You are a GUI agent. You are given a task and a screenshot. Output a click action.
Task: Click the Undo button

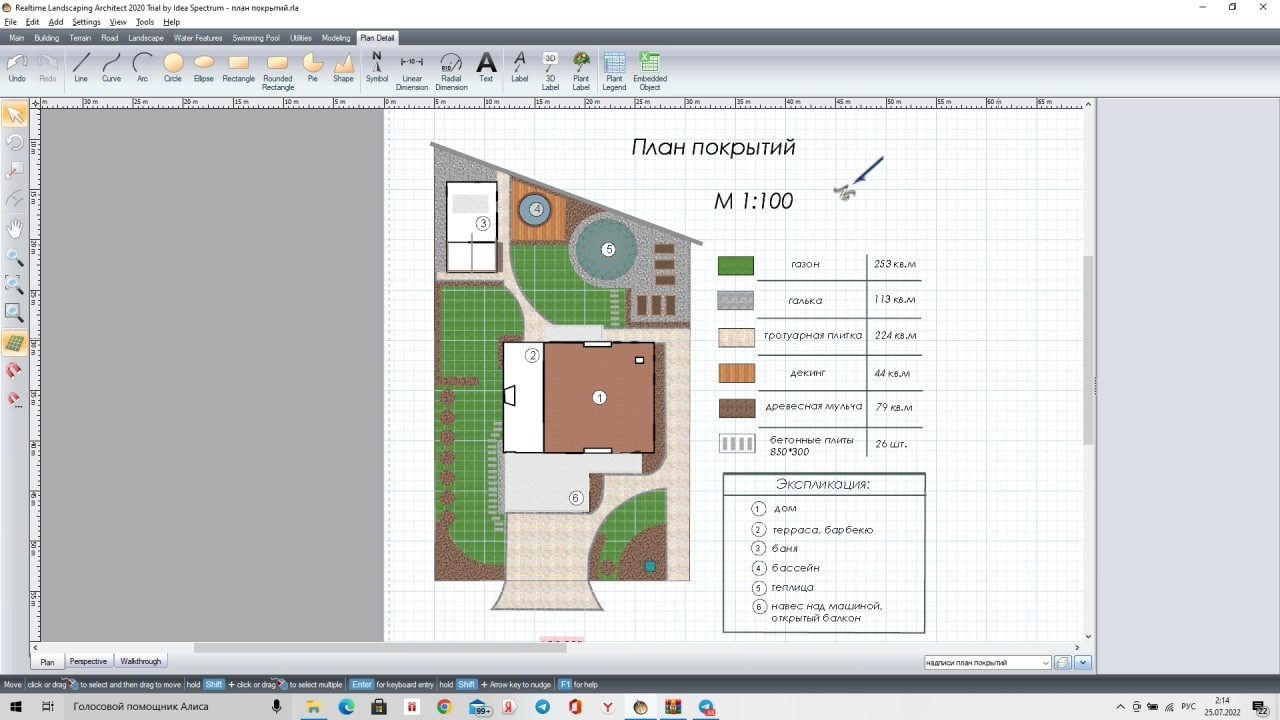(17, 67)
